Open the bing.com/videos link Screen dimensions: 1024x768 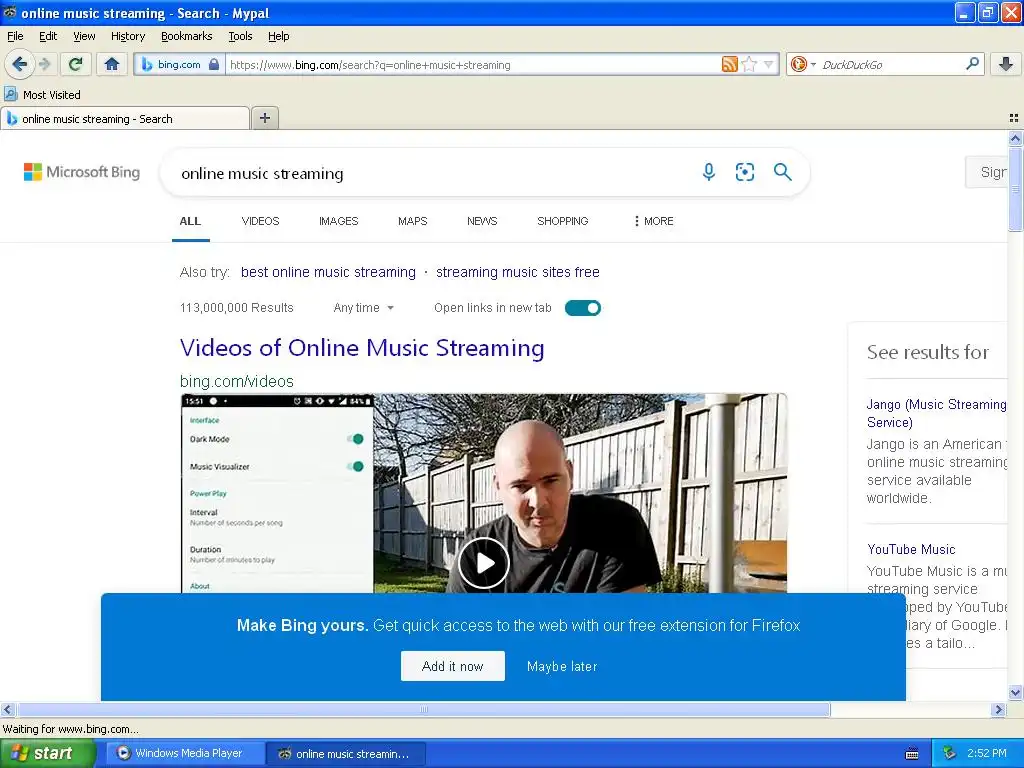(x=236, y=381)
